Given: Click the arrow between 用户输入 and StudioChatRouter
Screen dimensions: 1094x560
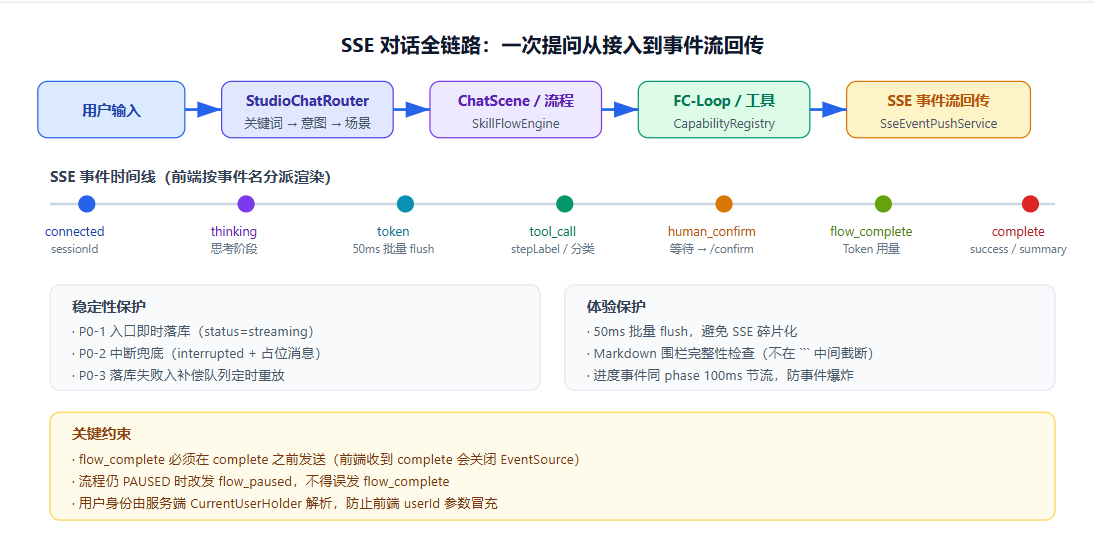Looking at the screenshot, I should 203,109.
